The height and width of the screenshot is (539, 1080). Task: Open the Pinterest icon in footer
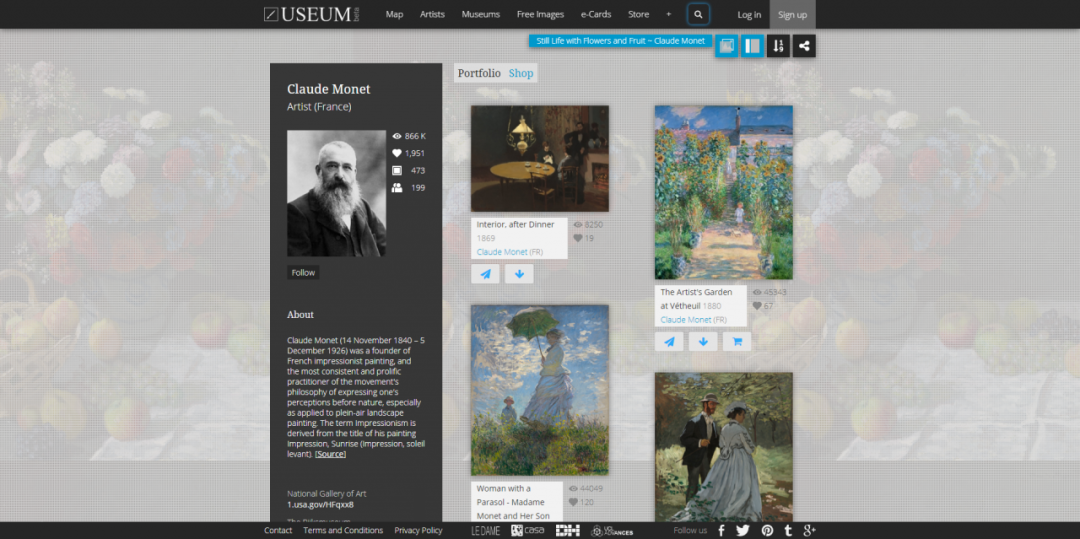point(767,530)
